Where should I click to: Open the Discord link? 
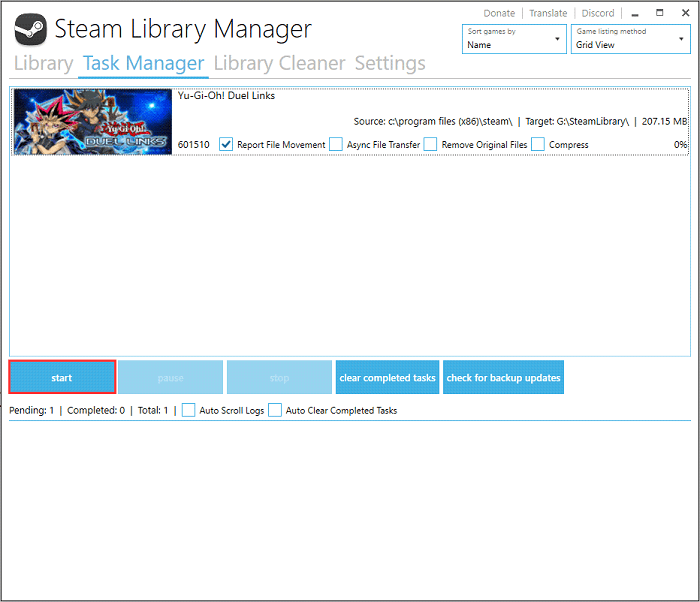[x=598, y=13]
